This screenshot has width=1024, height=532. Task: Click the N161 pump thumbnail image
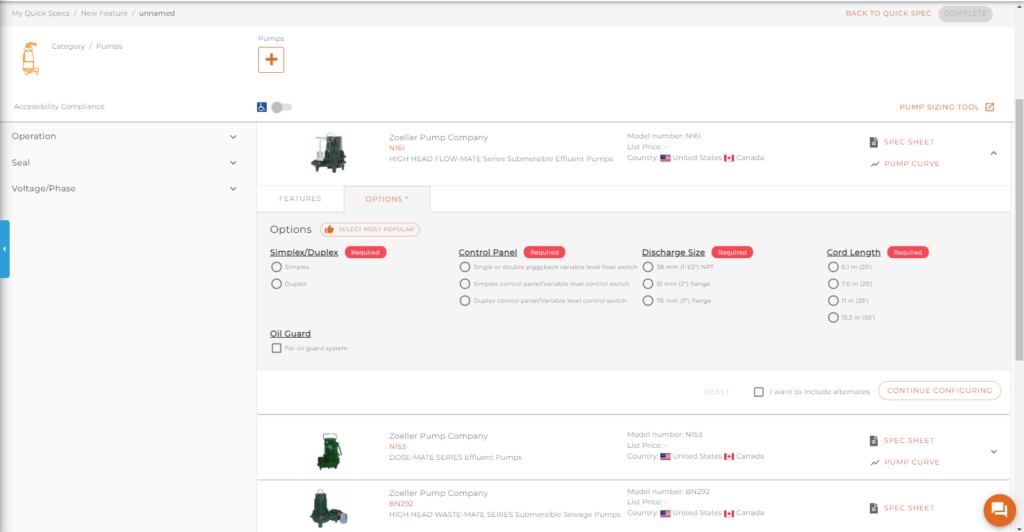[328, 153]
